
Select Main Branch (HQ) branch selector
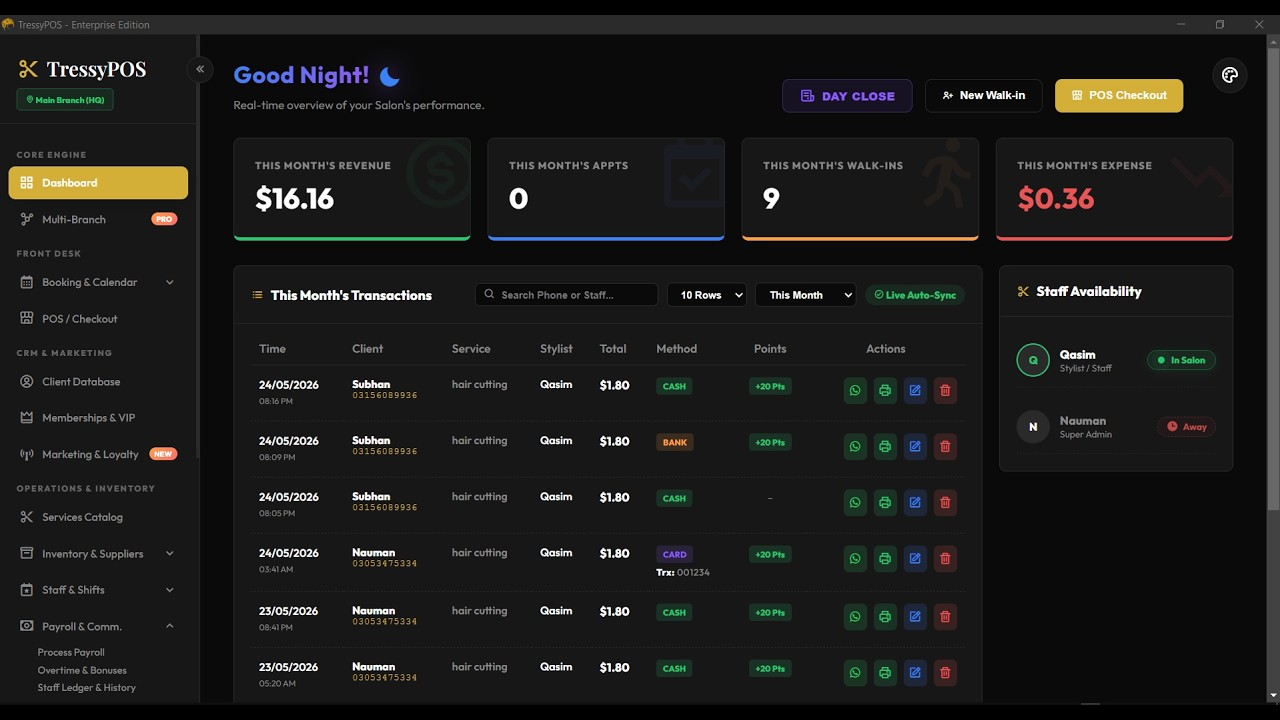tap(65, 100)
